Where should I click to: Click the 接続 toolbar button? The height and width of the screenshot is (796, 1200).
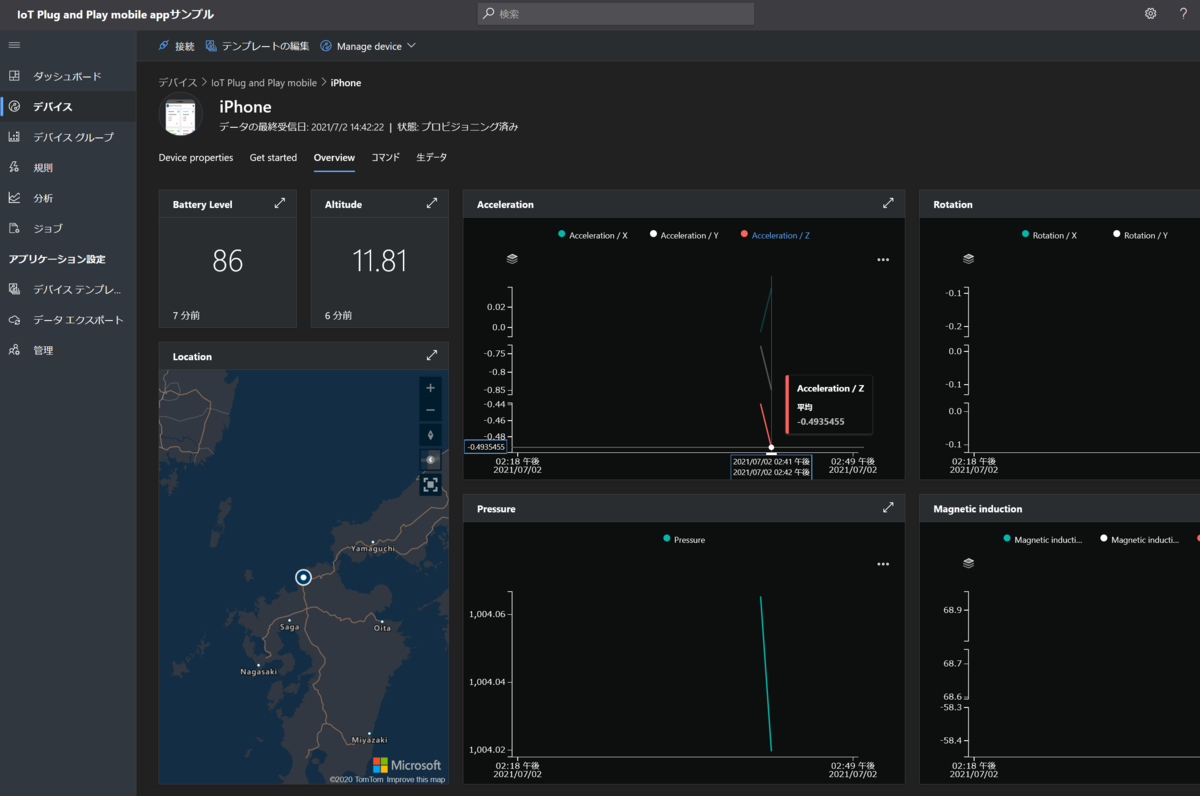(177, 46)
